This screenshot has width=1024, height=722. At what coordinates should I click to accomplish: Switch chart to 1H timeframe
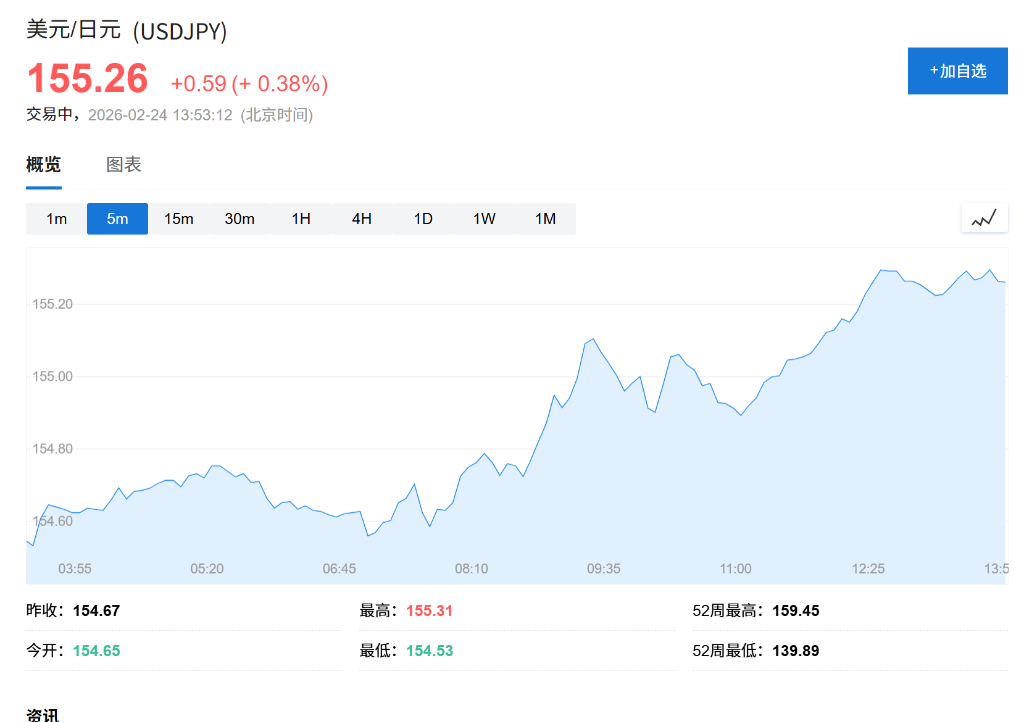point(301,218)
